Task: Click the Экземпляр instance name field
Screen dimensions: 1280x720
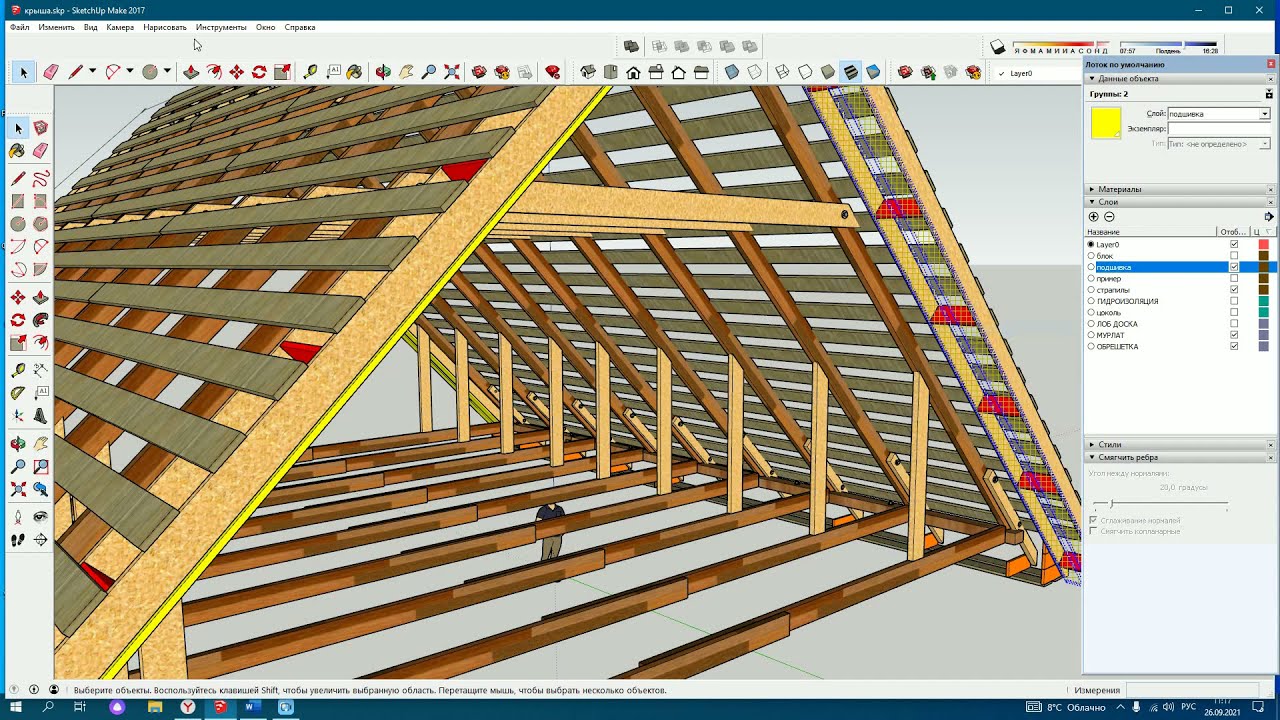Action: click(1218, 129)
